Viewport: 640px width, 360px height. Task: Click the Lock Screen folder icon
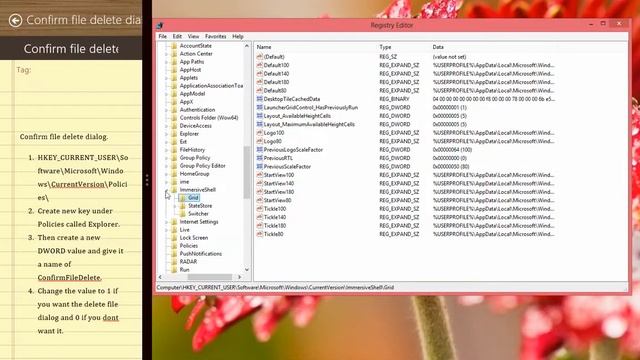174,238
